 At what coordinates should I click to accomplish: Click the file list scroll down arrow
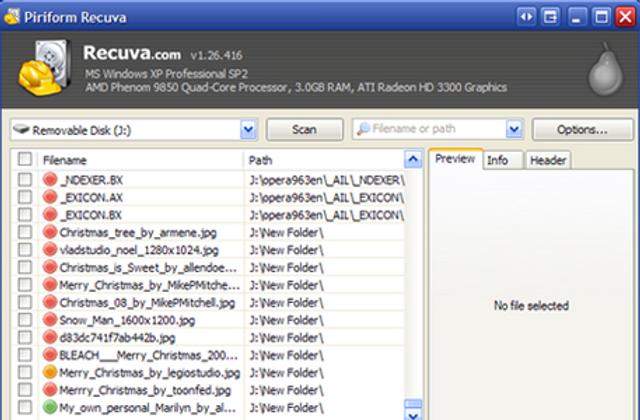point(413,416)
